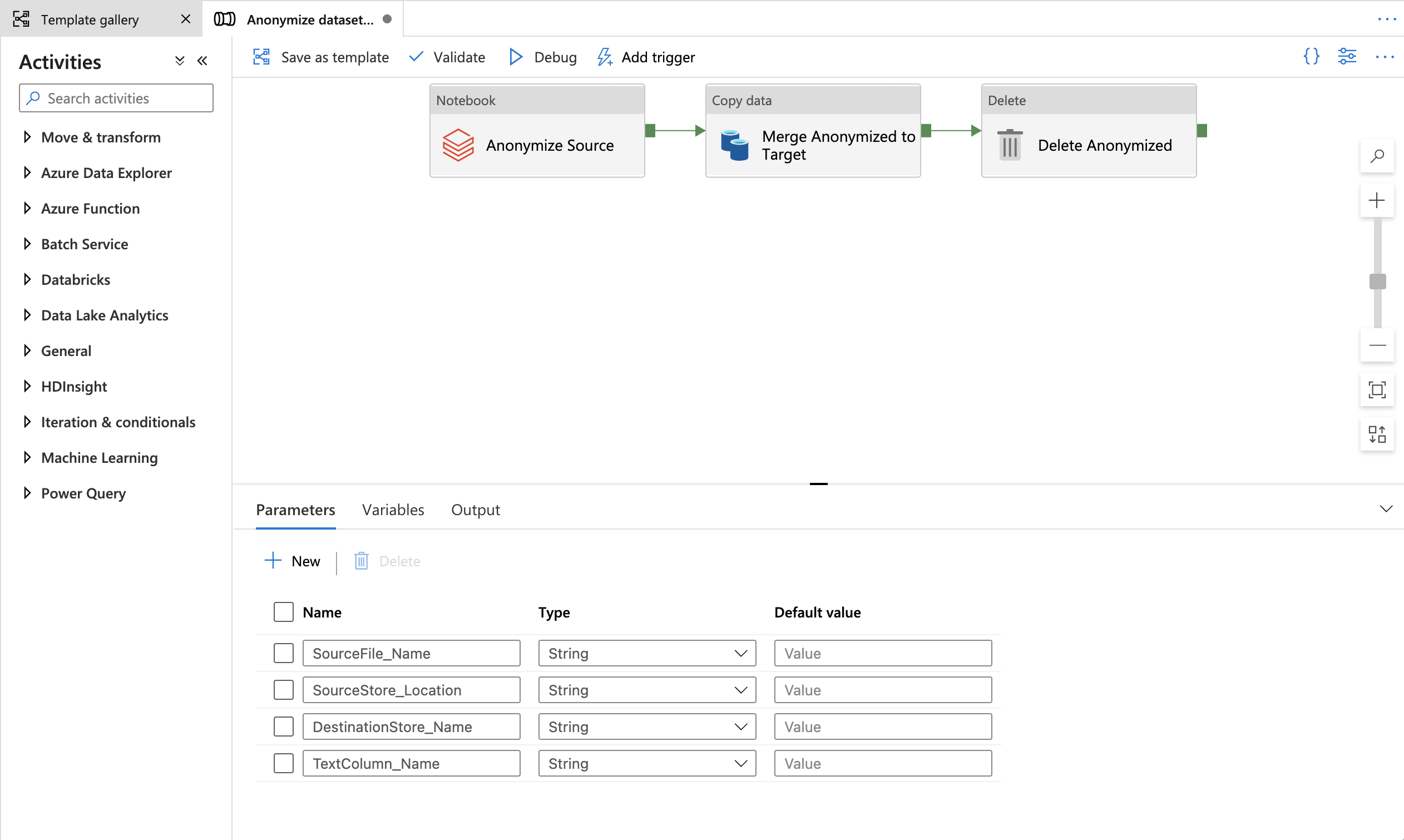The image size is (1404, 840).
Task: Zoom out on the canvas
Action: (x=1377, y=345)
